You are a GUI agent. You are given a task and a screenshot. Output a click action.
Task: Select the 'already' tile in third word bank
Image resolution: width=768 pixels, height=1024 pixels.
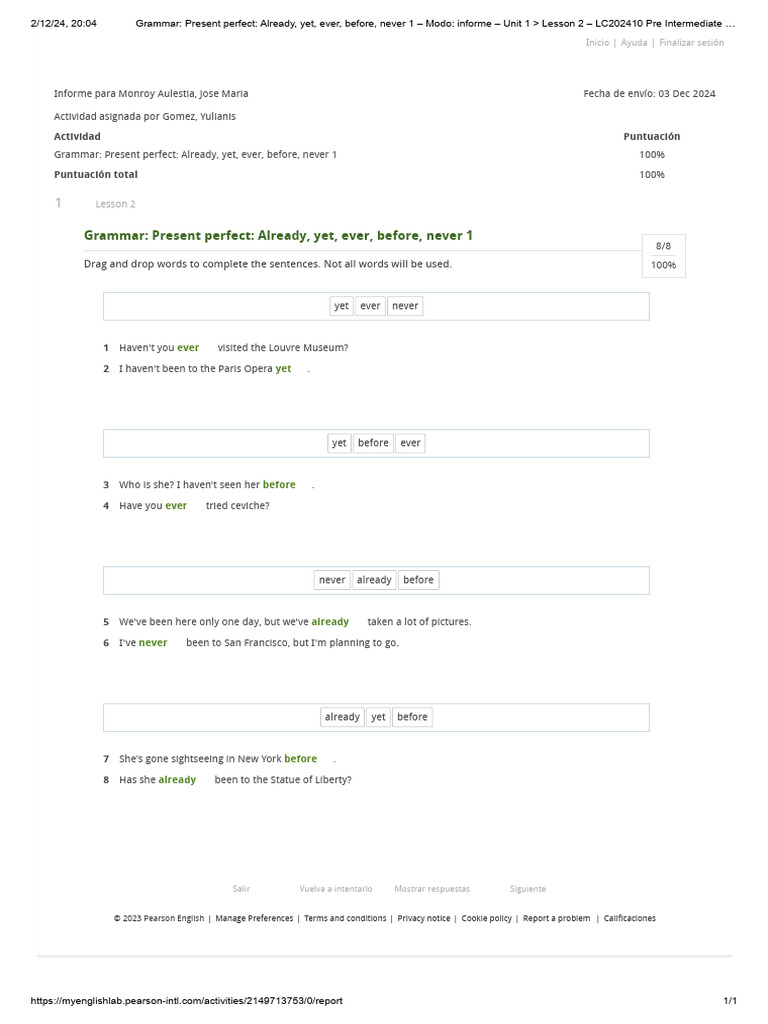pos(374,580)
